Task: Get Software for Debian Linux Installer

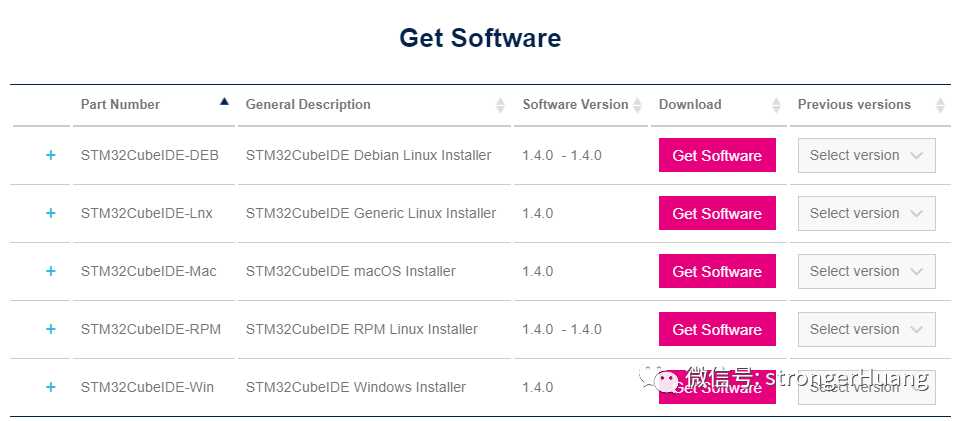Action: 717,155
